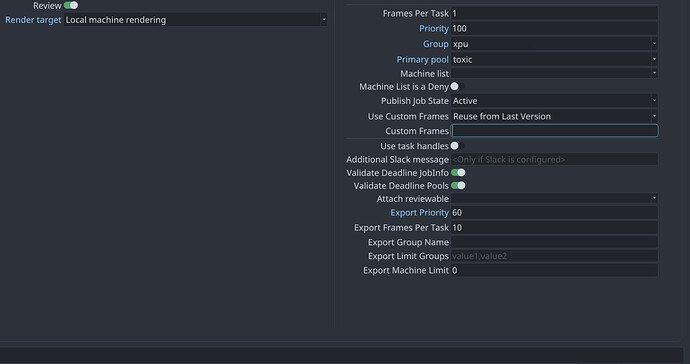
Task: Disable the Validate Deadline JobInfo toggle
Action: [458, 173]
